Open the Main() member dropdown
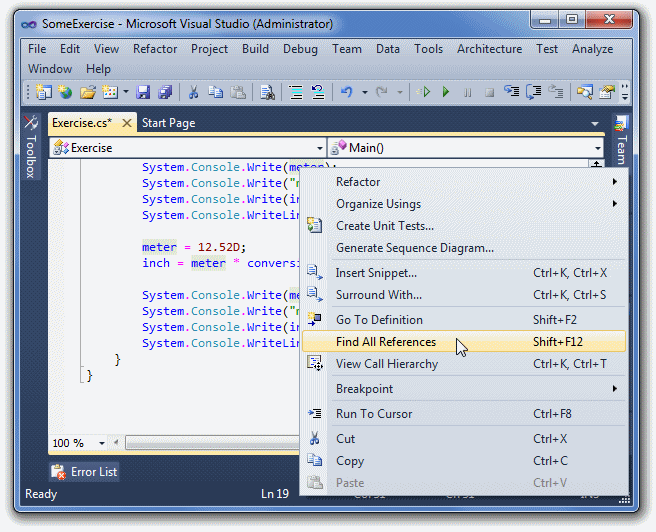 [x=466, y=148]
